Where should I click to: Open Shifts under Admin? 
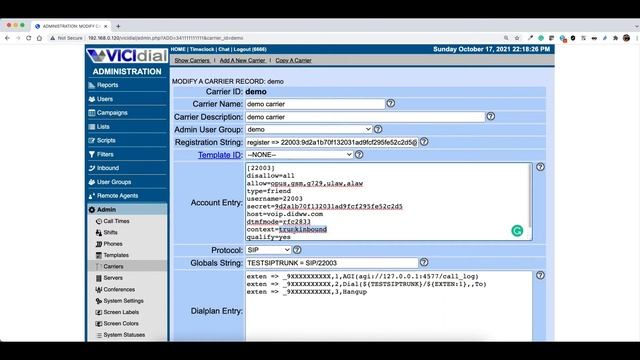tap(110, 232)
